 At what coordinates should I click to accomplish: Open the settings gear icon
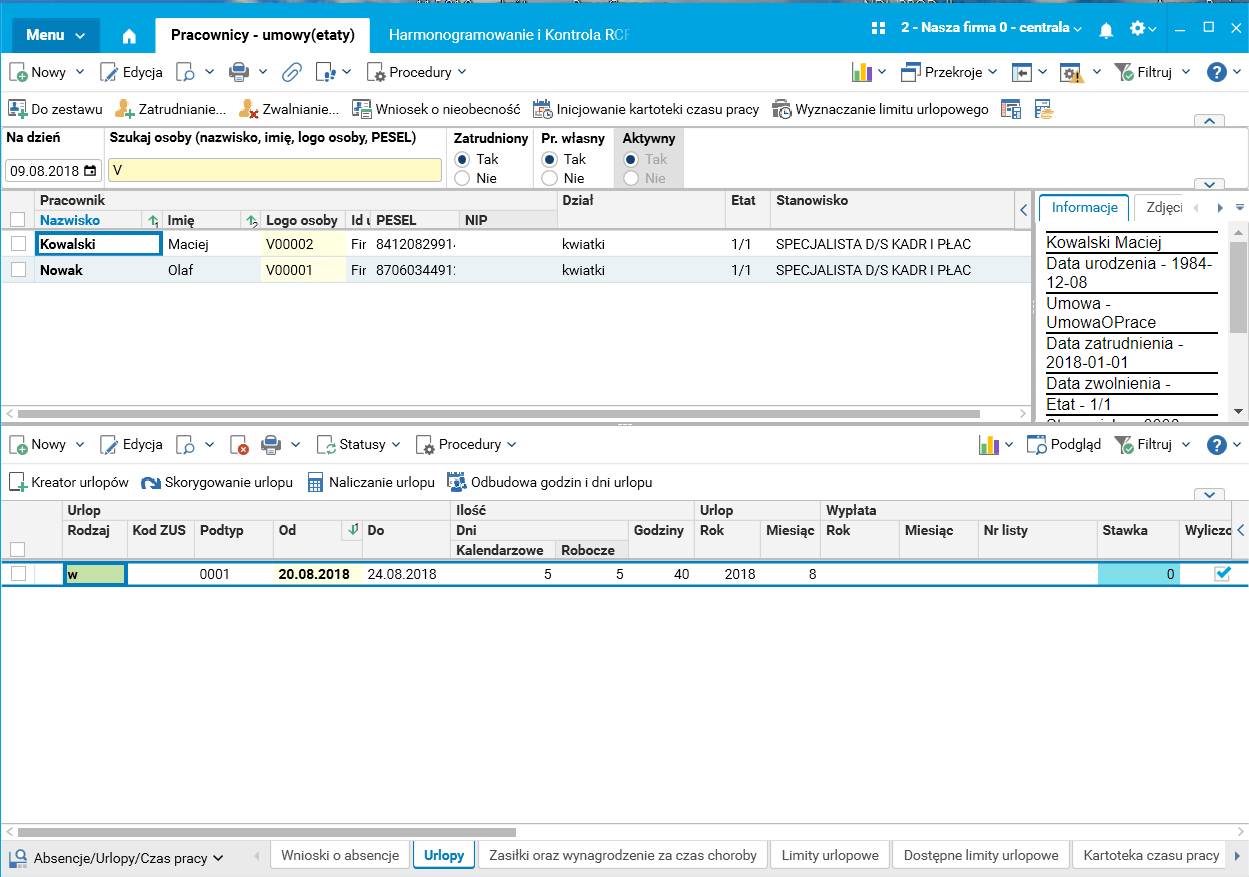(1138, 29)
